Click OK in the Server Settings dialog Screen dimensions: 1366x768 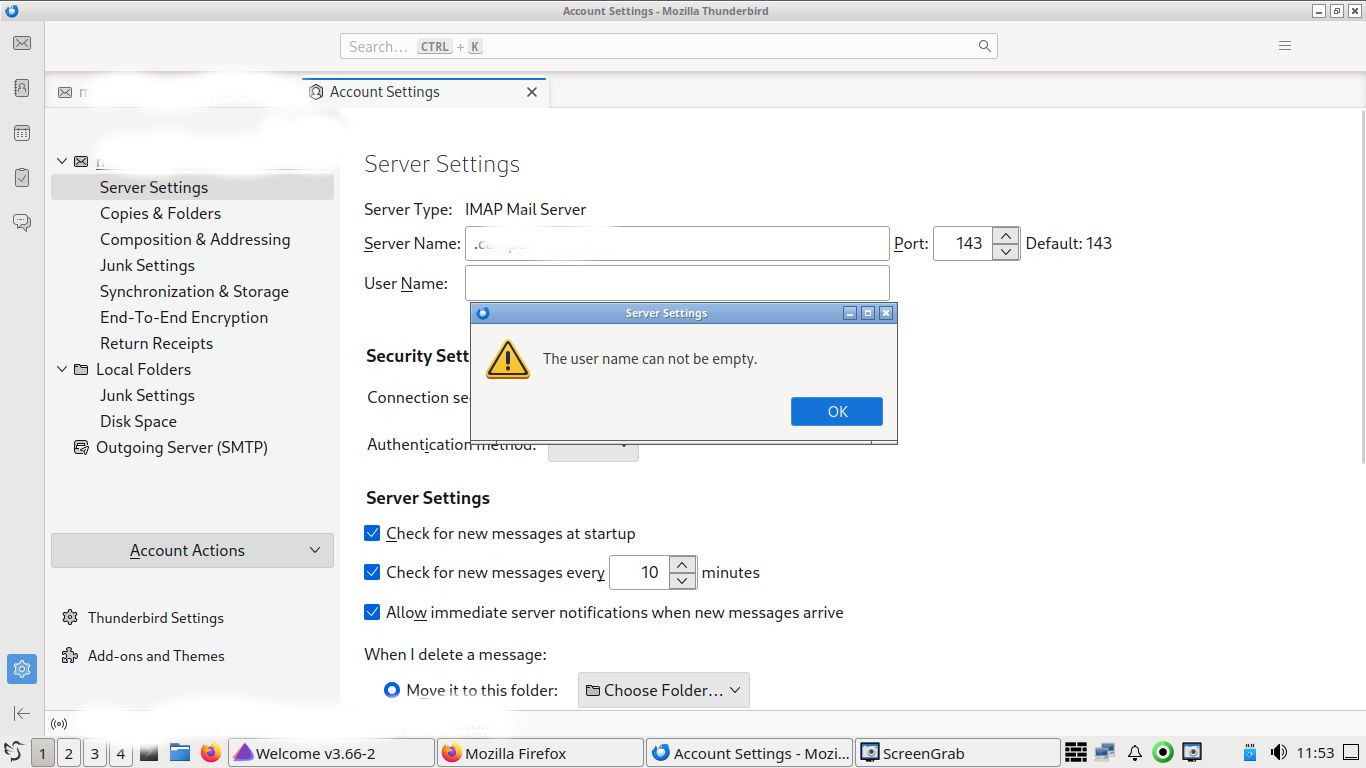[837, 411]
